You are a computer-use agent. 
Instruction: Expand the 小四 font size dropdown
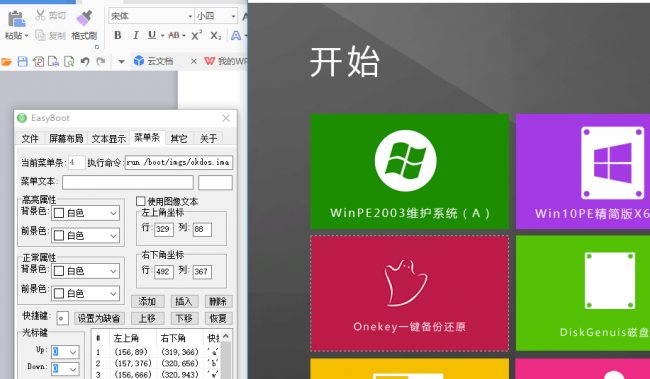[233, 17]
